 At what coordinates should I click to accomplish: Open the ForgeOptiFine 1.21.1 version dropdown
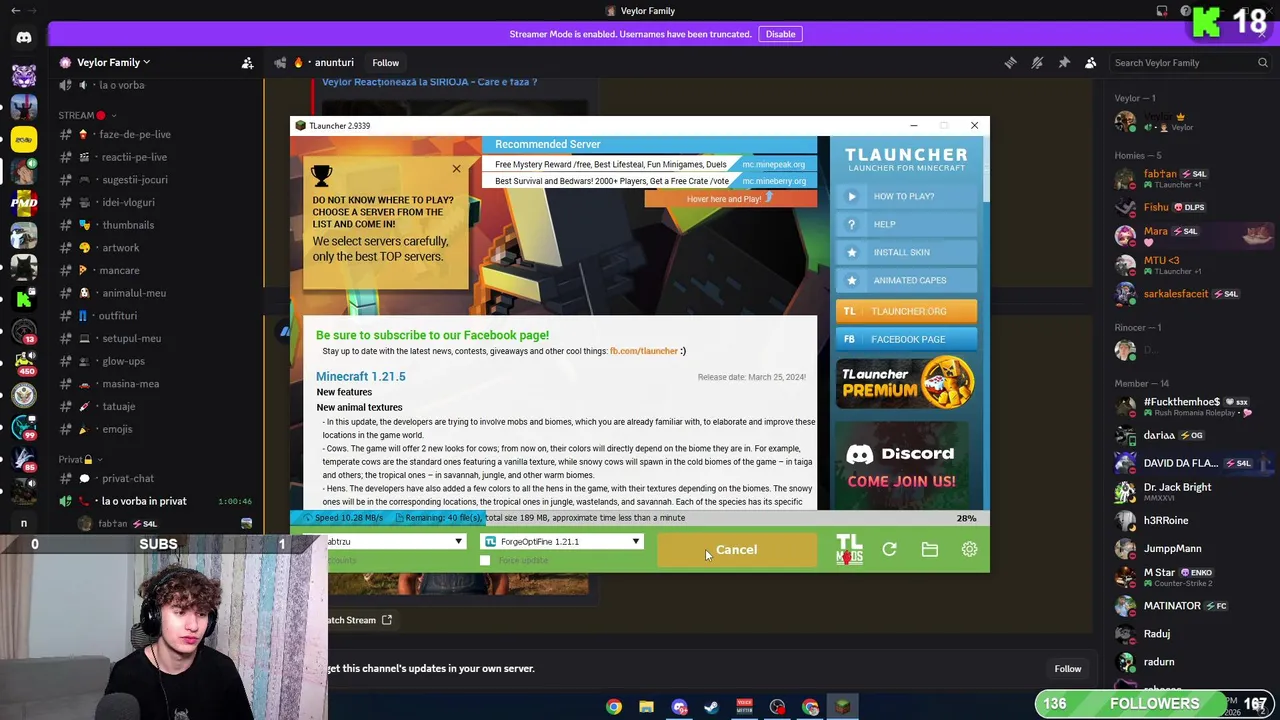(x=562, y=541)
